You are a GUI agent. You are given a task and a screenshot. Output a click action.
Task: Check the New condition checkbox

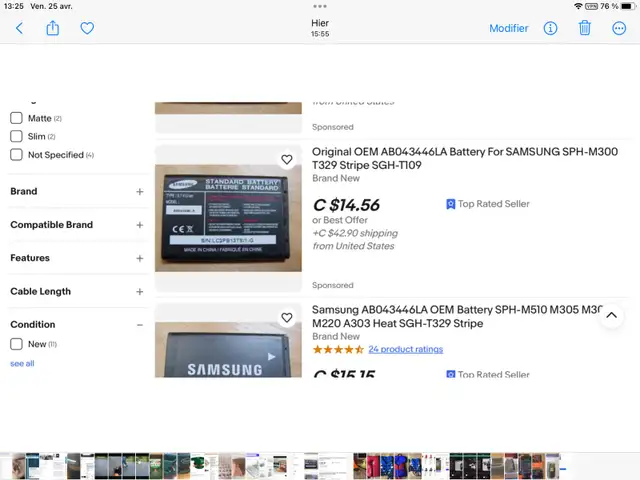(x=16, y=344)
